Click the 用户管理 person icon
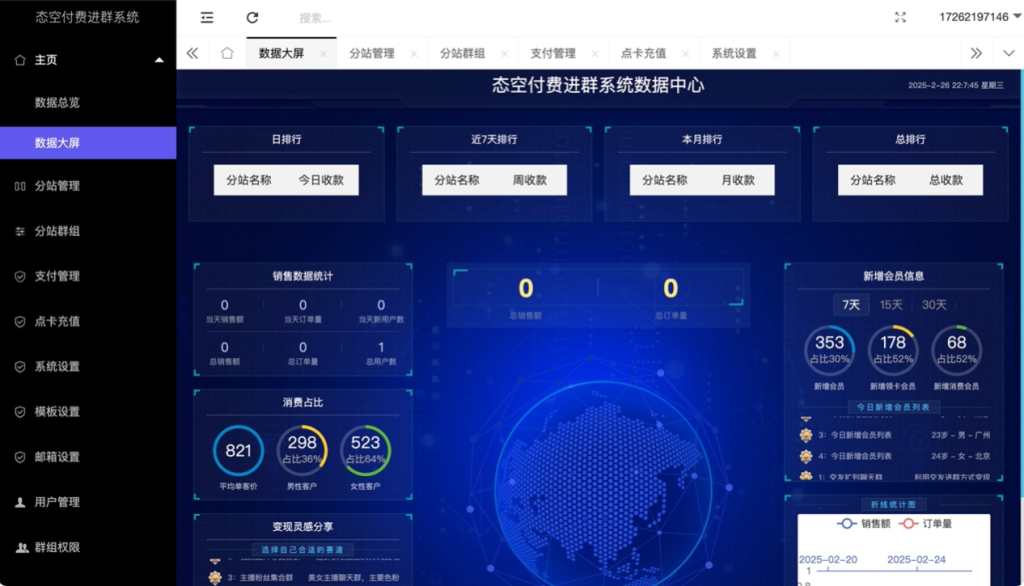 coord(20,502)
